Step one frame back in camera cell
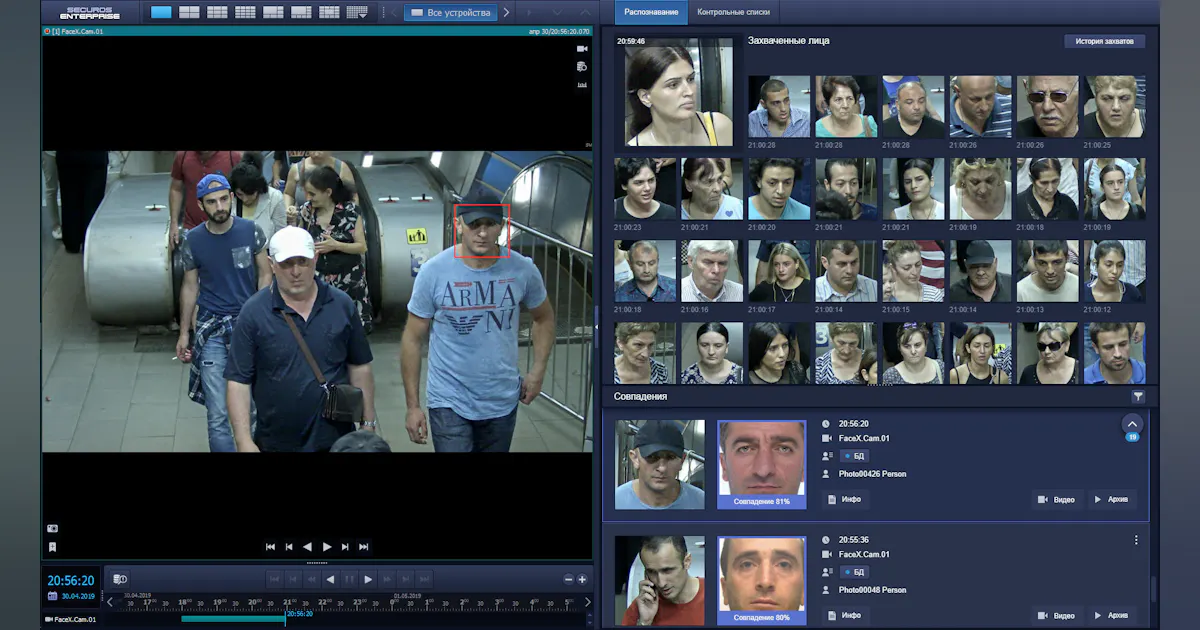The image size is (1200, 630). tap(289, 547)
